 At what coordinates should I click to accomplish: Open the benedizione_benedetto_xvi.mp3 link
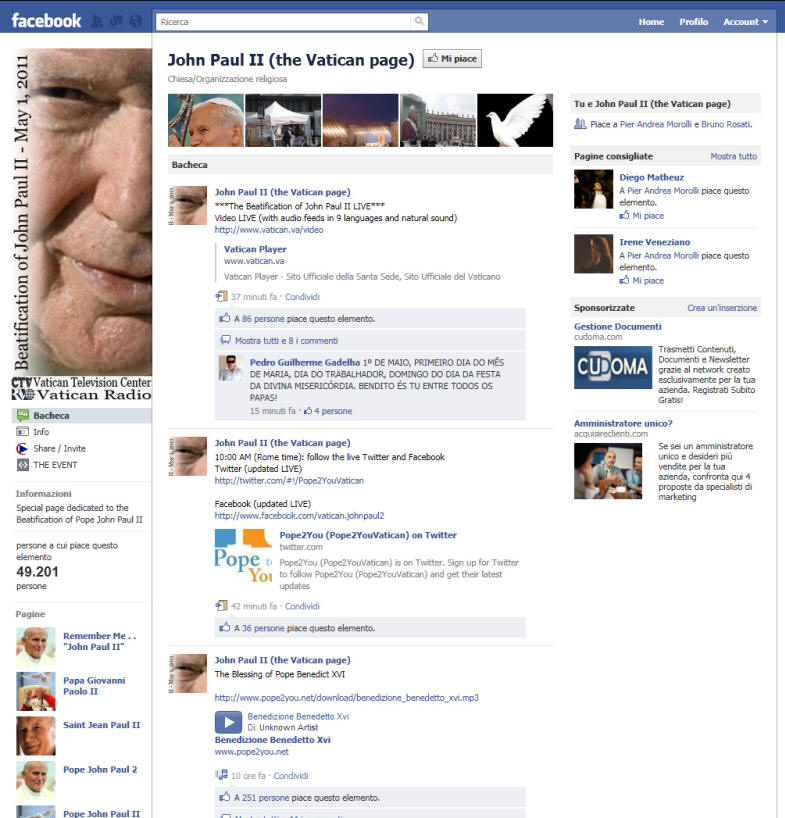point(346,698)
